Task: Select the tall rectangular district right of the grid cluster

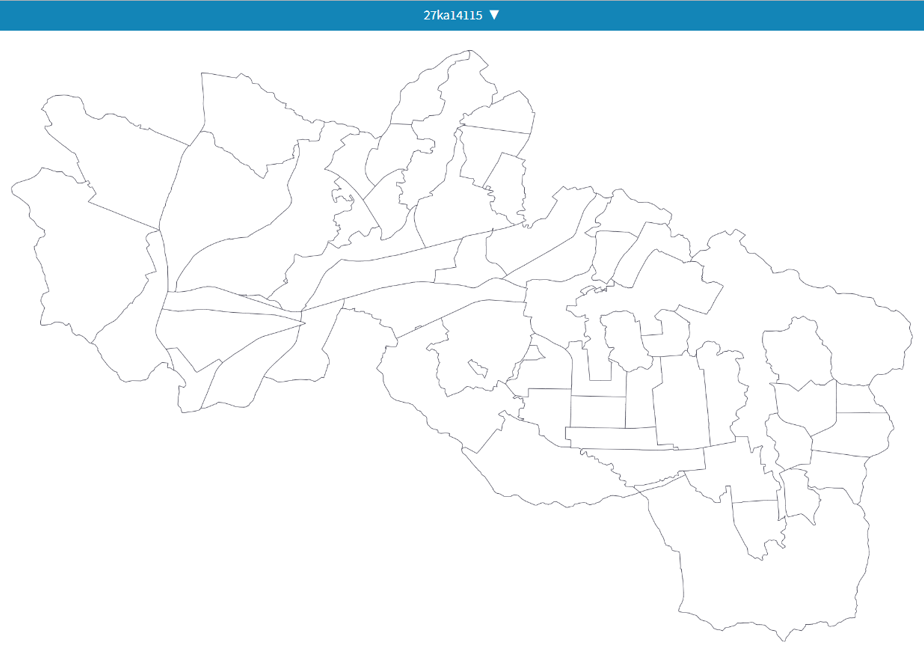Action: click(681, 401)
